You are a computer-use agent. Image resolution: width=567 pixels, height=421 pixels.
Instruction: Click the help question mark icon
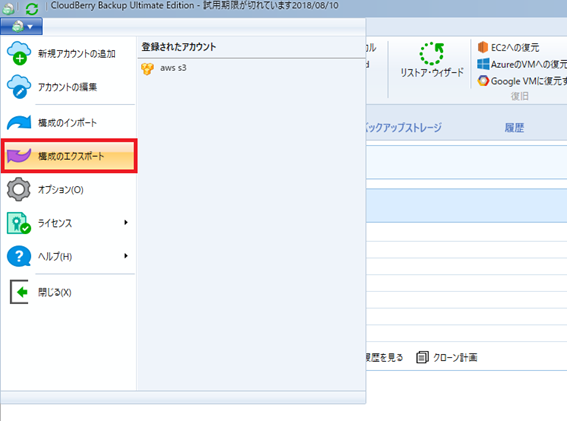click(19, 256)
